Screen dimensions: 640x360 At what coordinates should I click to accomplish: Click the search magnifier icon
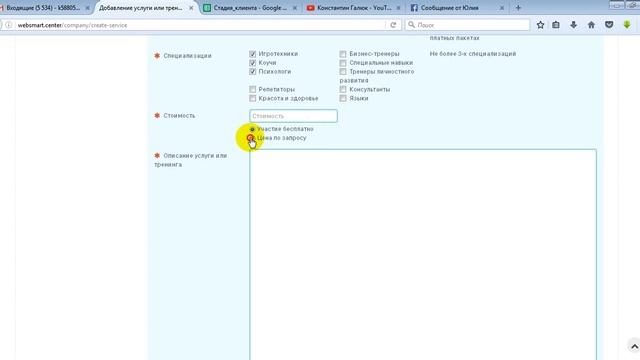pos(411,25)
